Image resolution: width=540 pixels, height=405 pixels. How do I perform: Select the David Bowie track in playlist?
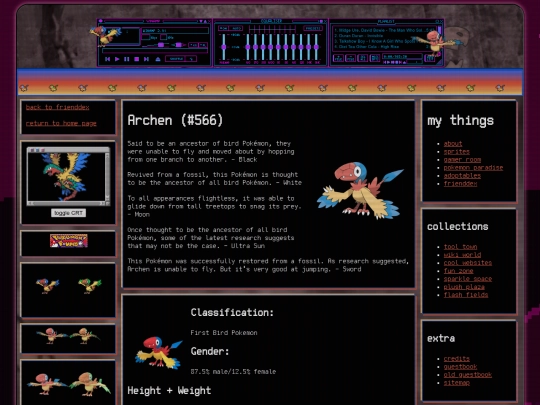tap(384, 30)
